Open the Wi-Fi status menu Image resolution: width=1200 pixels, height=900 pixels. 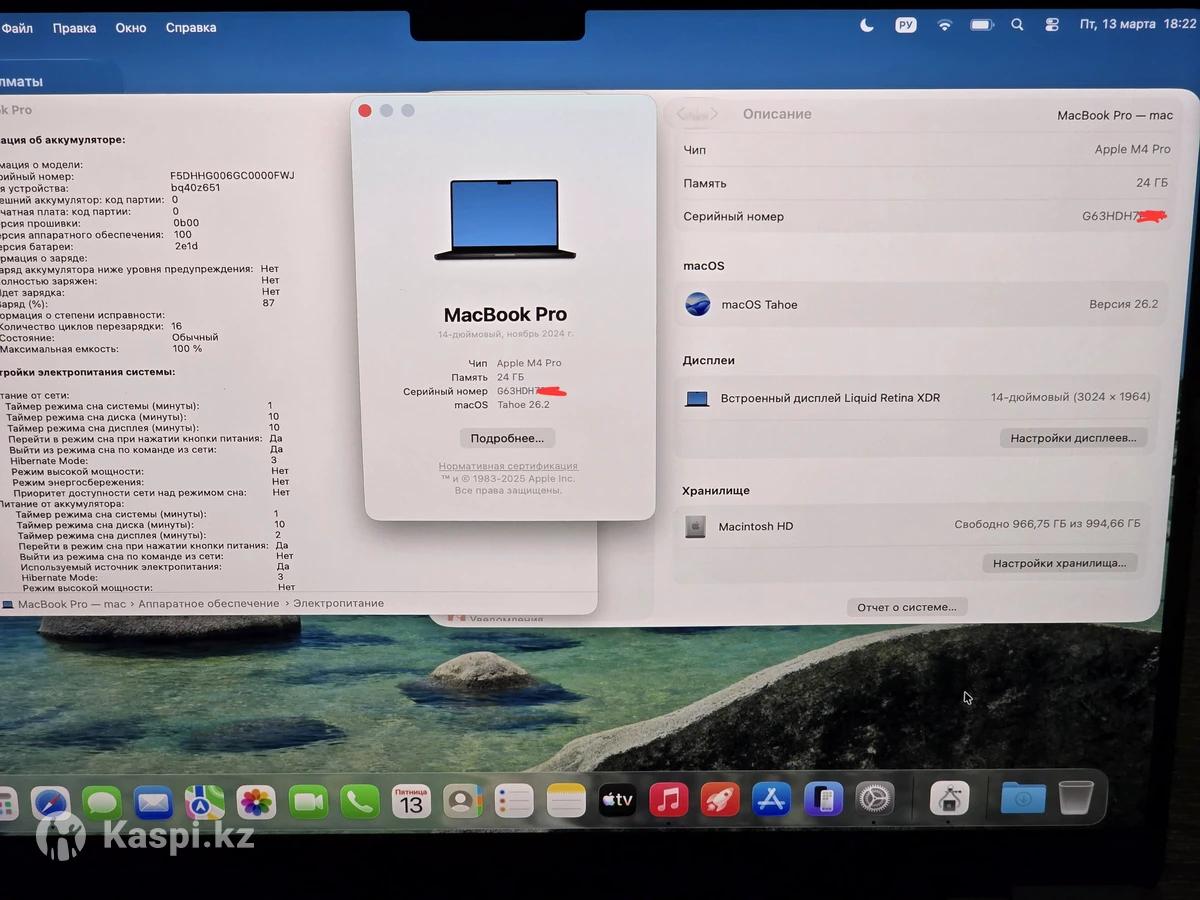point(944,25)
